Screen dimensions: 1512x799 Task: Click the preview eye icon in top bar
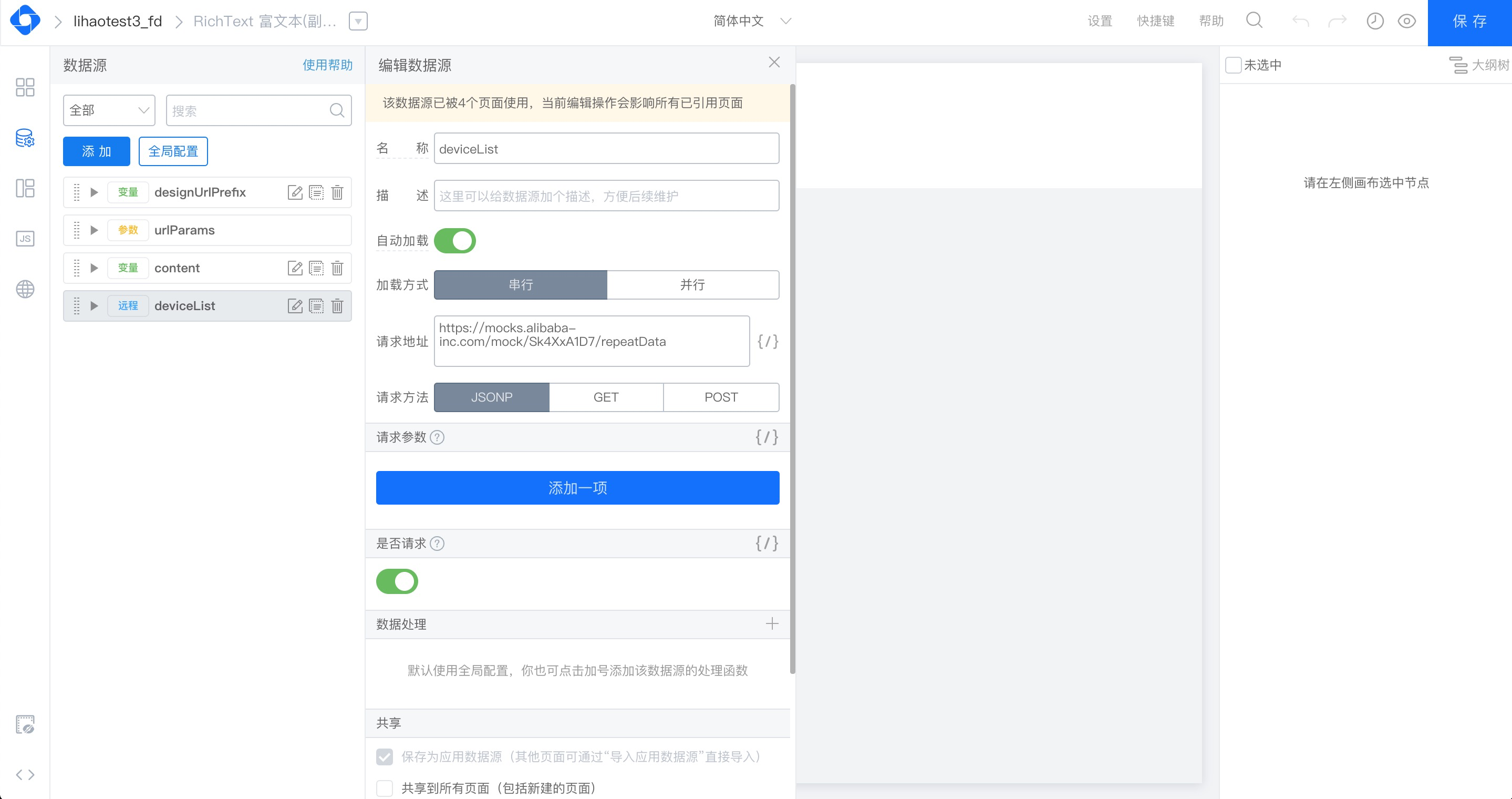1406,22
